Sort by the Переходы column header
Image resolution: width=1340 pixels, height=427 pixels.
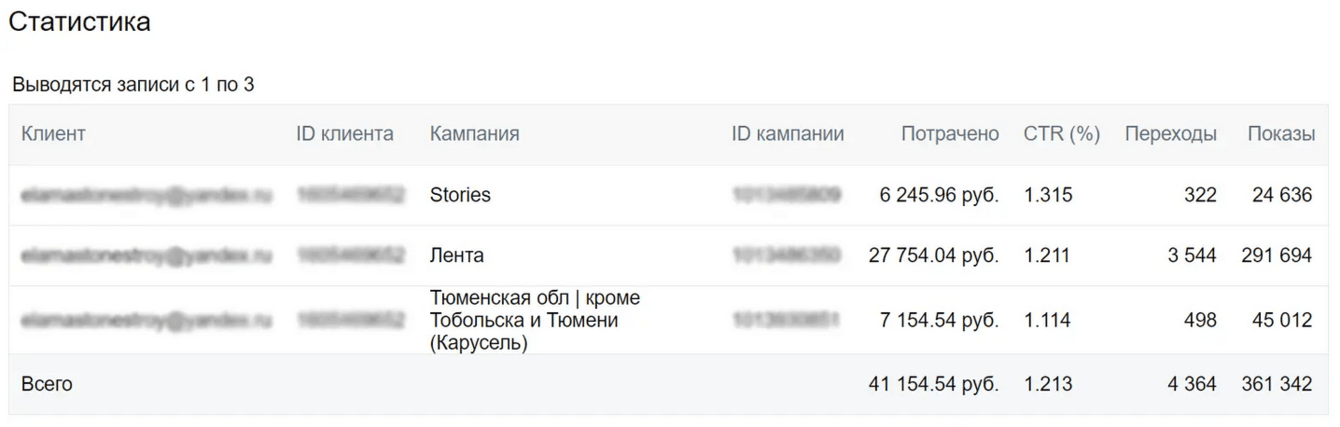(x=1171, y=134)
